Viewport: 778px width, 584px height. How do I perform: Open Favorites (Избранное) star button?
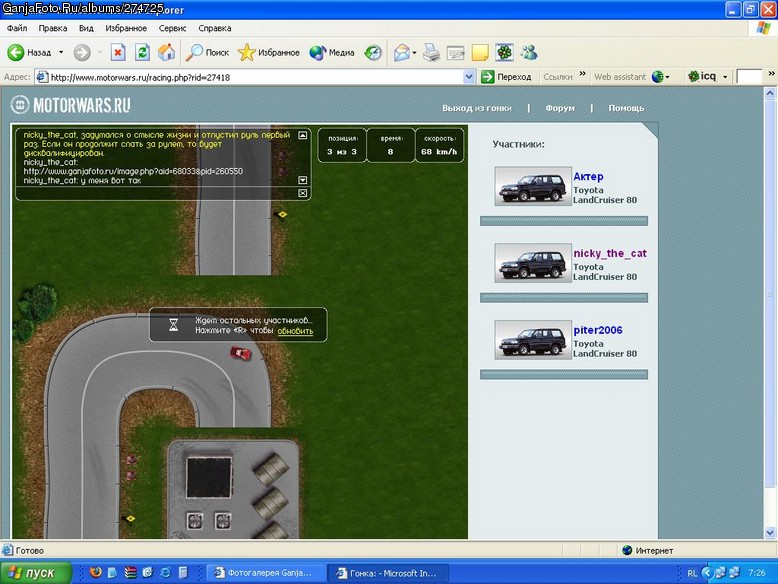[268, 52]
